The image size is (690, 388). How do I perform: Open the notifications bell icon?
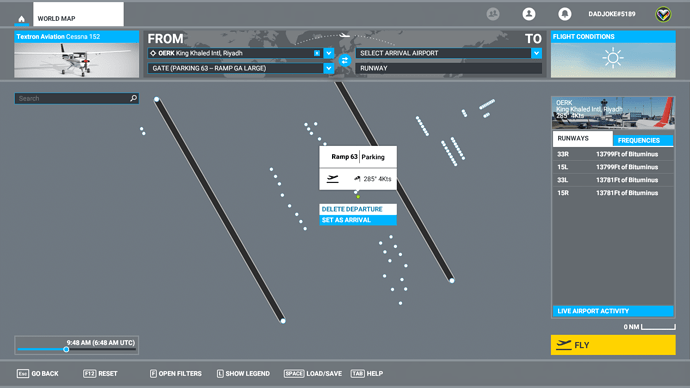[565, 14]
